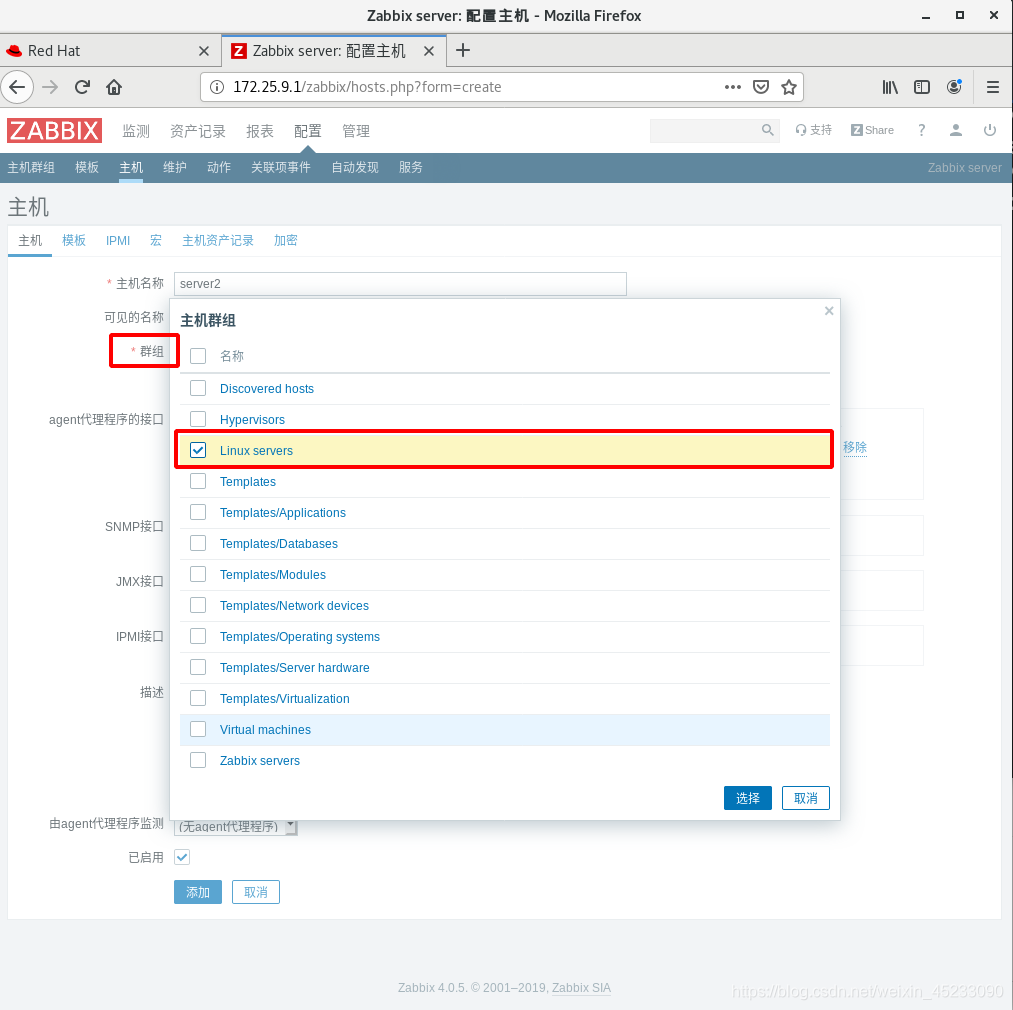Check Templates/Modules checkbox
This screenshot has width=1013, height=1010.
(198, 574)
